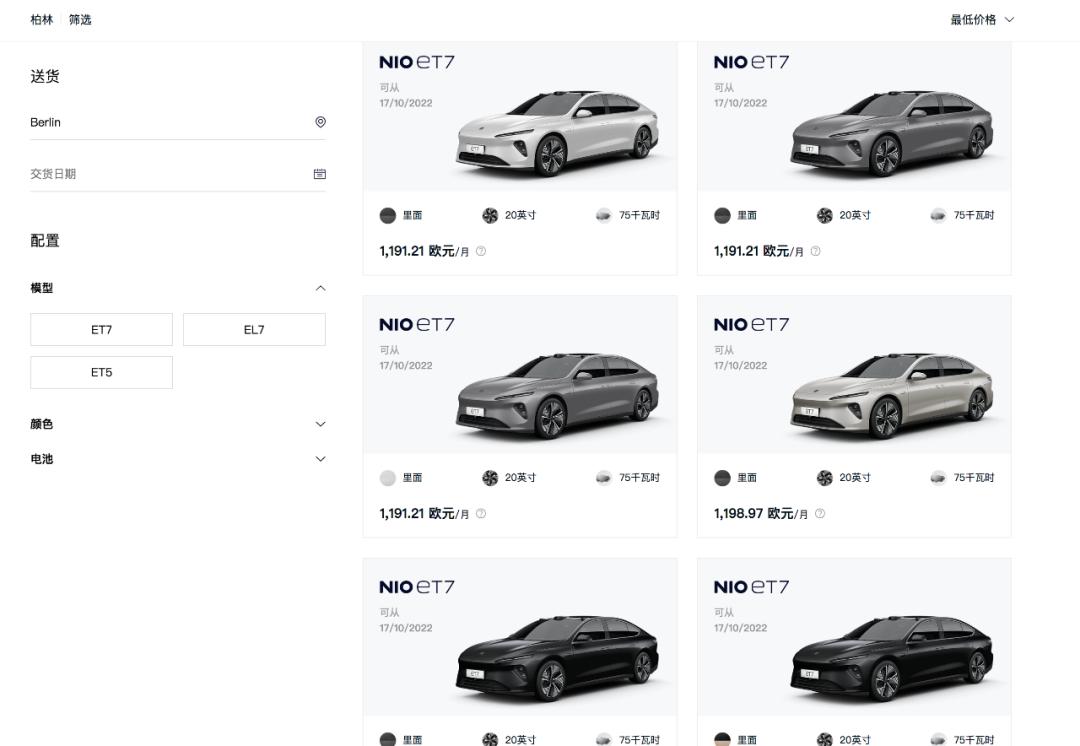Toggle the ET7 model filter
The width and height of the screenshot is (1080, 746).
click(x=101, y=329)
